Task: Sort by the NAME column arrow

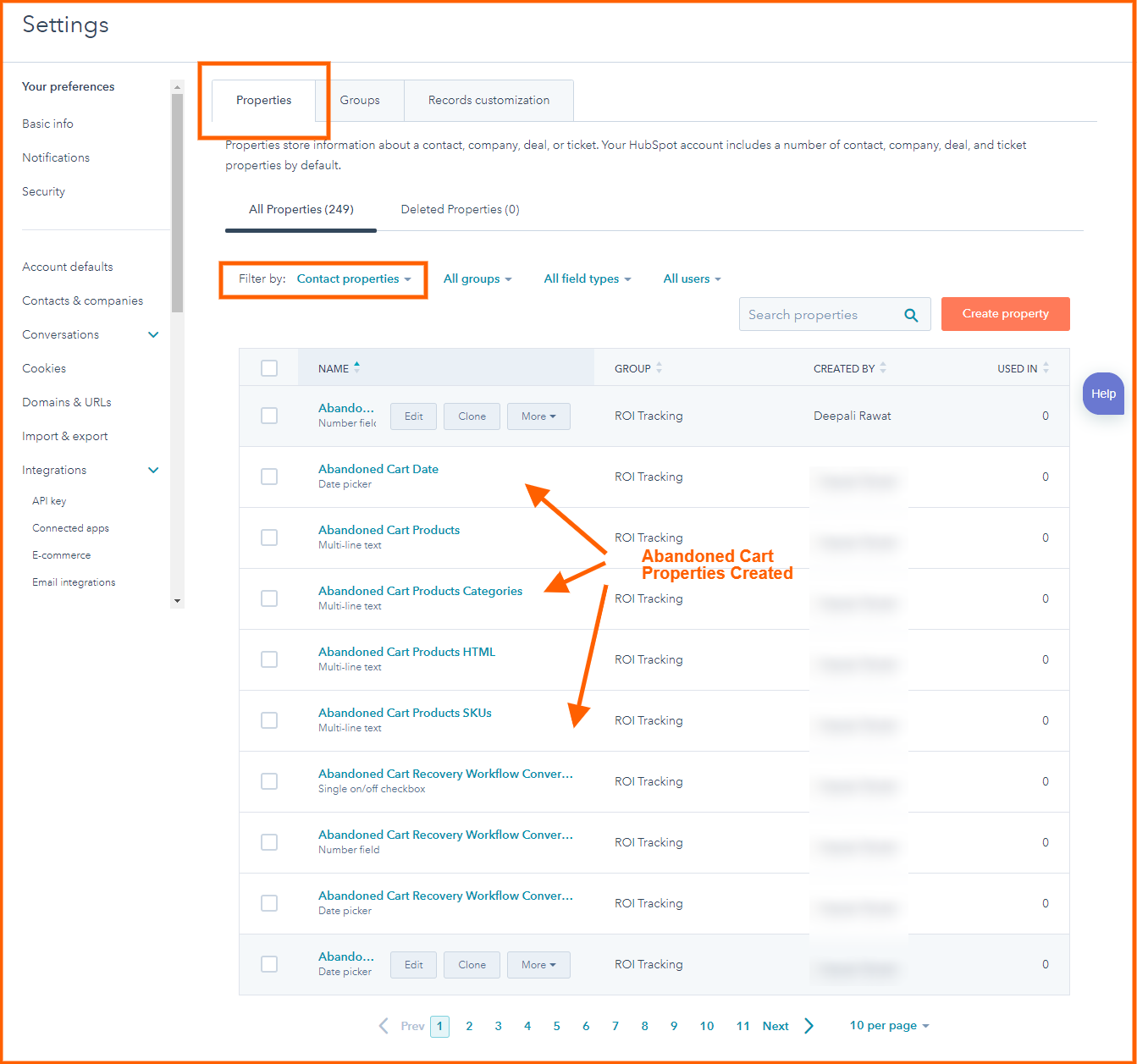Action: coord(356,367)
